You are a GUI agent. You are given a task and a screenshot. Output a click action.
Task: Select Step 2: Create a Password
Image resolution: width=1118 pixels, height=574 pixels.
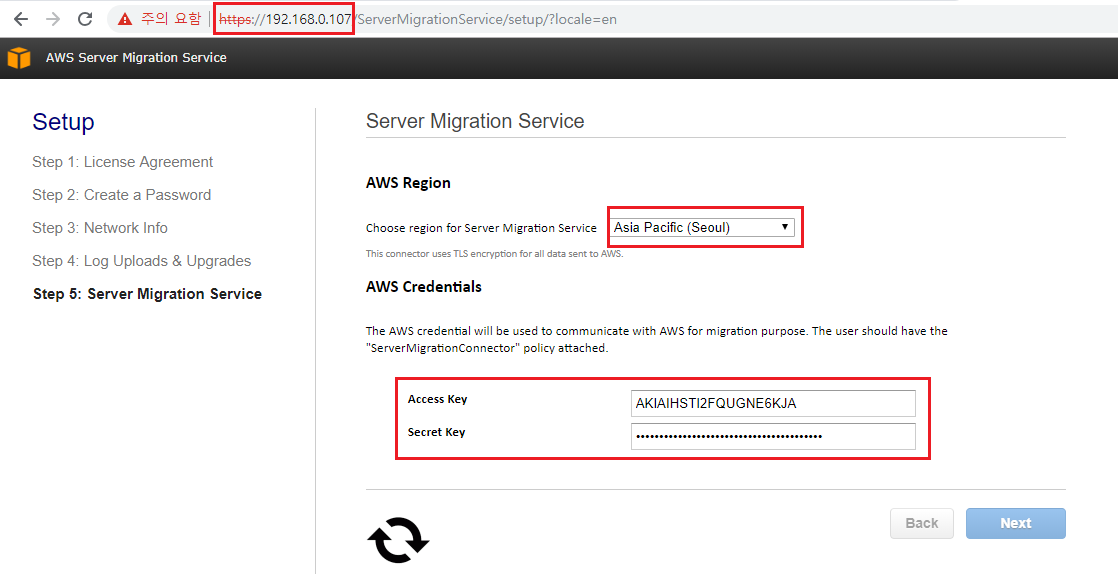pos(121,195)
